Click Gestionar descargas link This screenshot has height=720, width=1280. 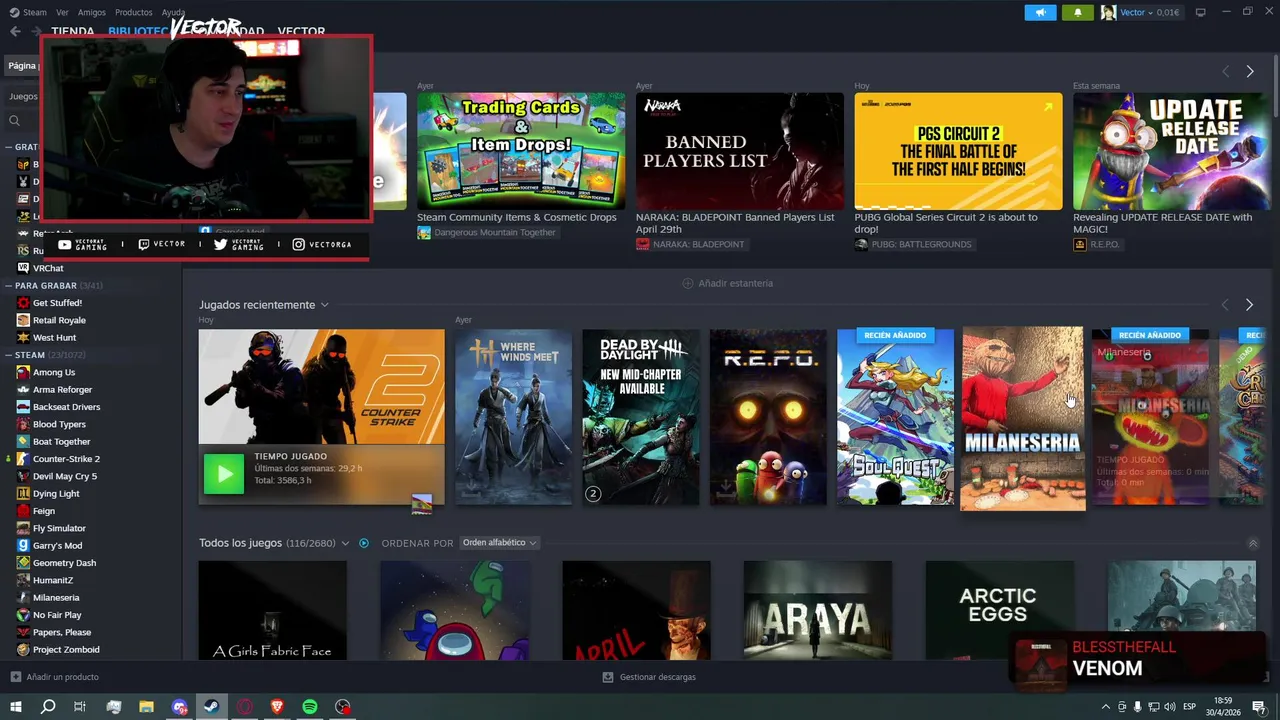coord(649,677)
